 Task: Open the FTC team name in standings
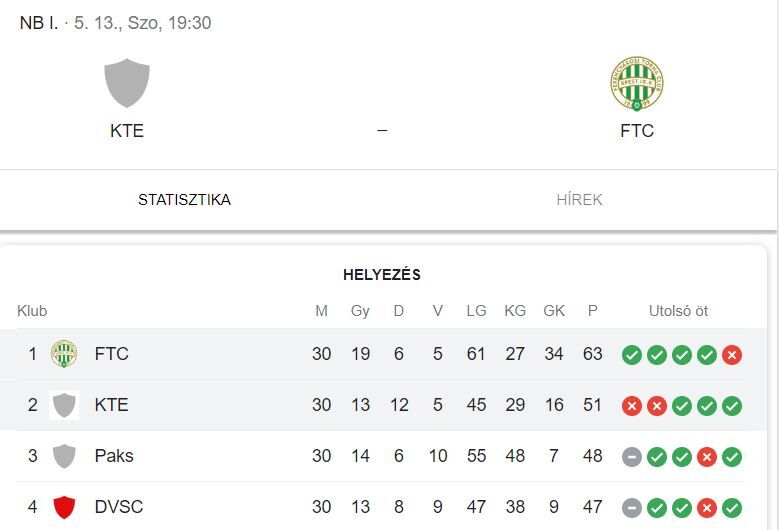(x=112, y=354)
